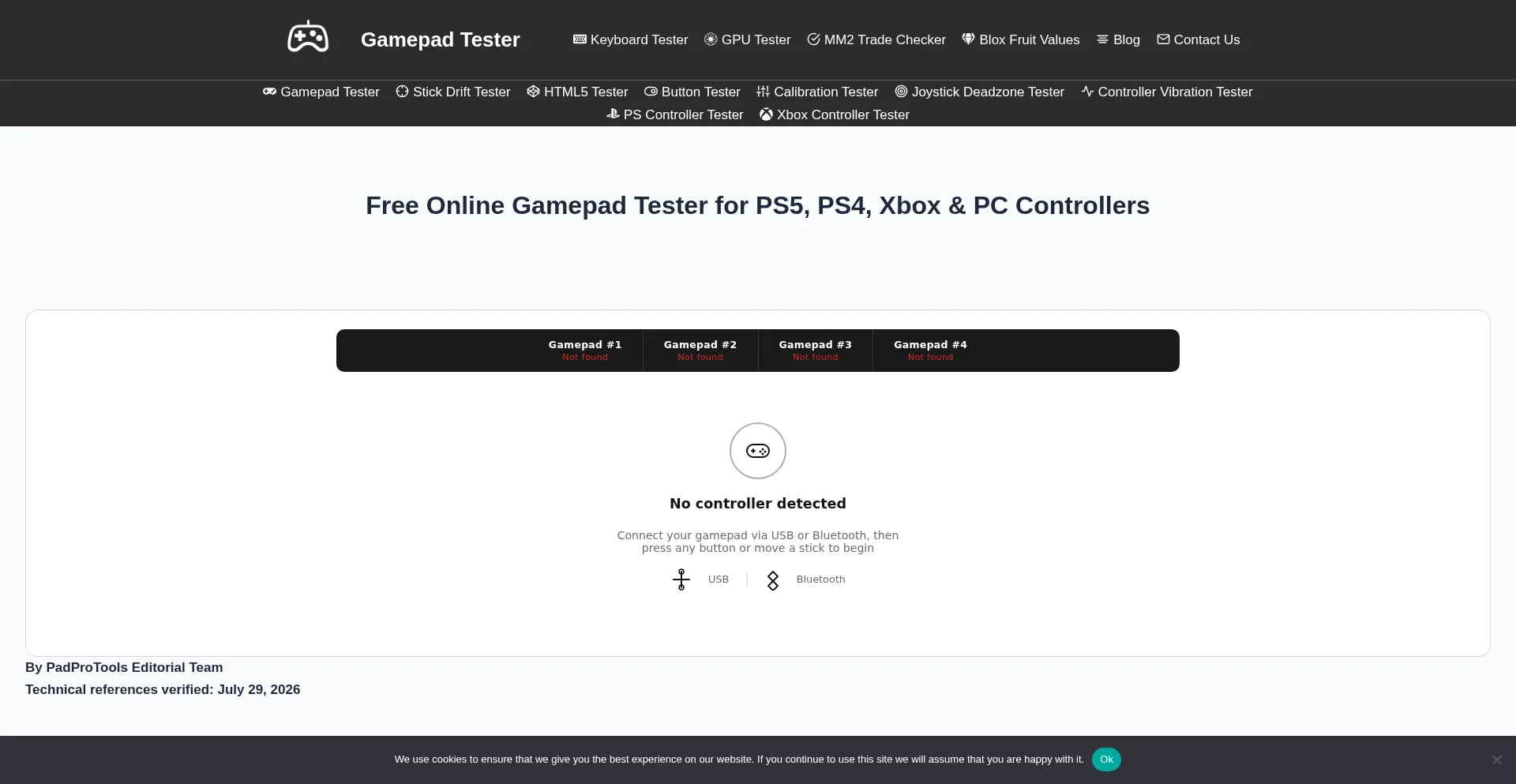Screen dimensions: 1516x784
Task: Open the GPU Tester menu item
Action: (x=748, y=39)
